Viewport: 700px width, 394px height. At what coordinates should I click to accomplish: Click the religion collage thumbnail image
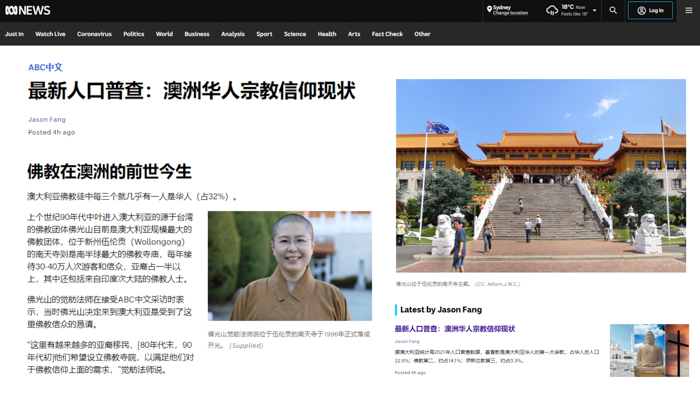(x=649, y=350)
